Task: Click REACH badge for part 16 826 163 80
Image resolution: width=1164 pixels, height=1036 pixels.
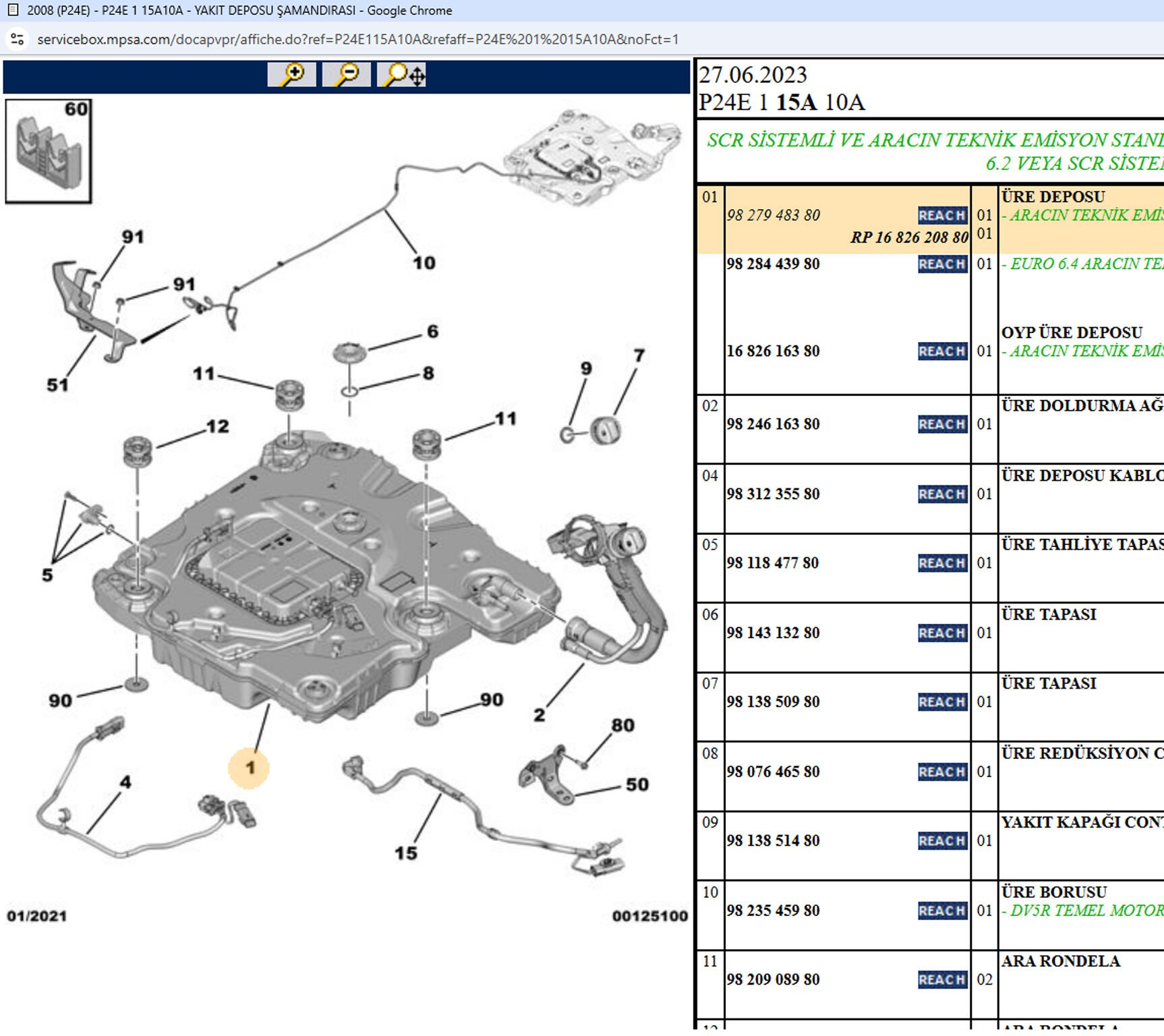Action: 942,351
